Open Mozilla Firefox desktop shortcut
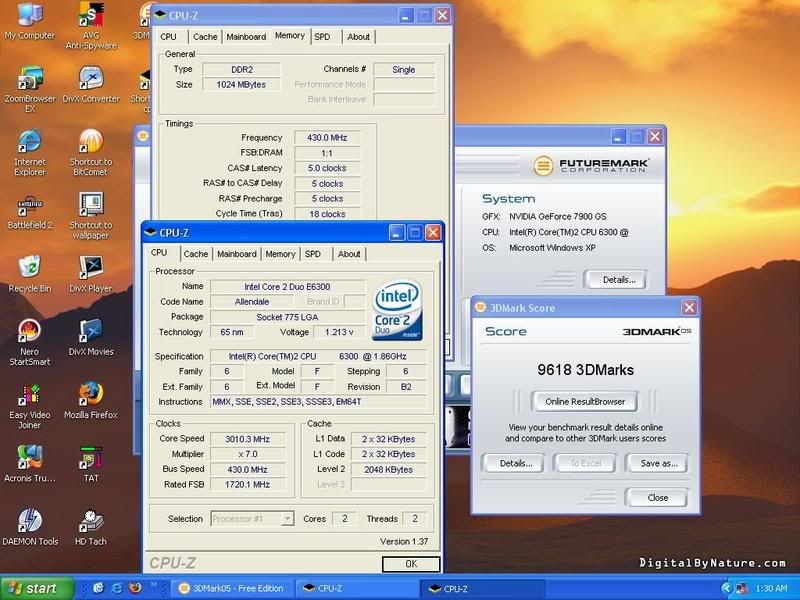The width and height of the screenshot is (800, 600). tap(90, 393)
